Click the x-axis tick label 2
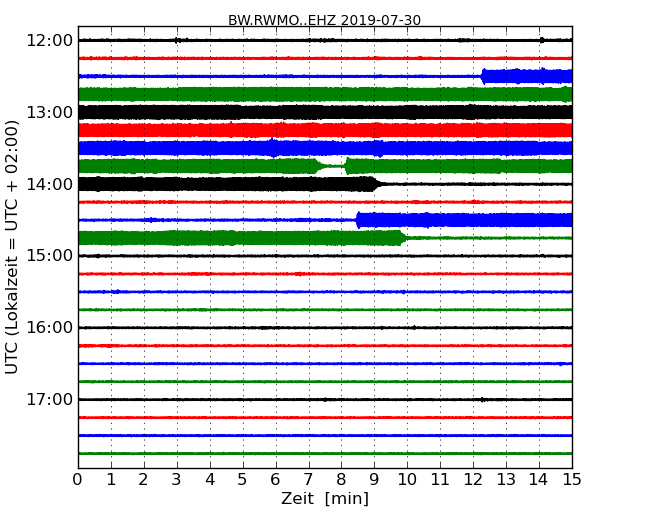Image resolution: width=650 pixels, height=520 pixels. point(144,480)
